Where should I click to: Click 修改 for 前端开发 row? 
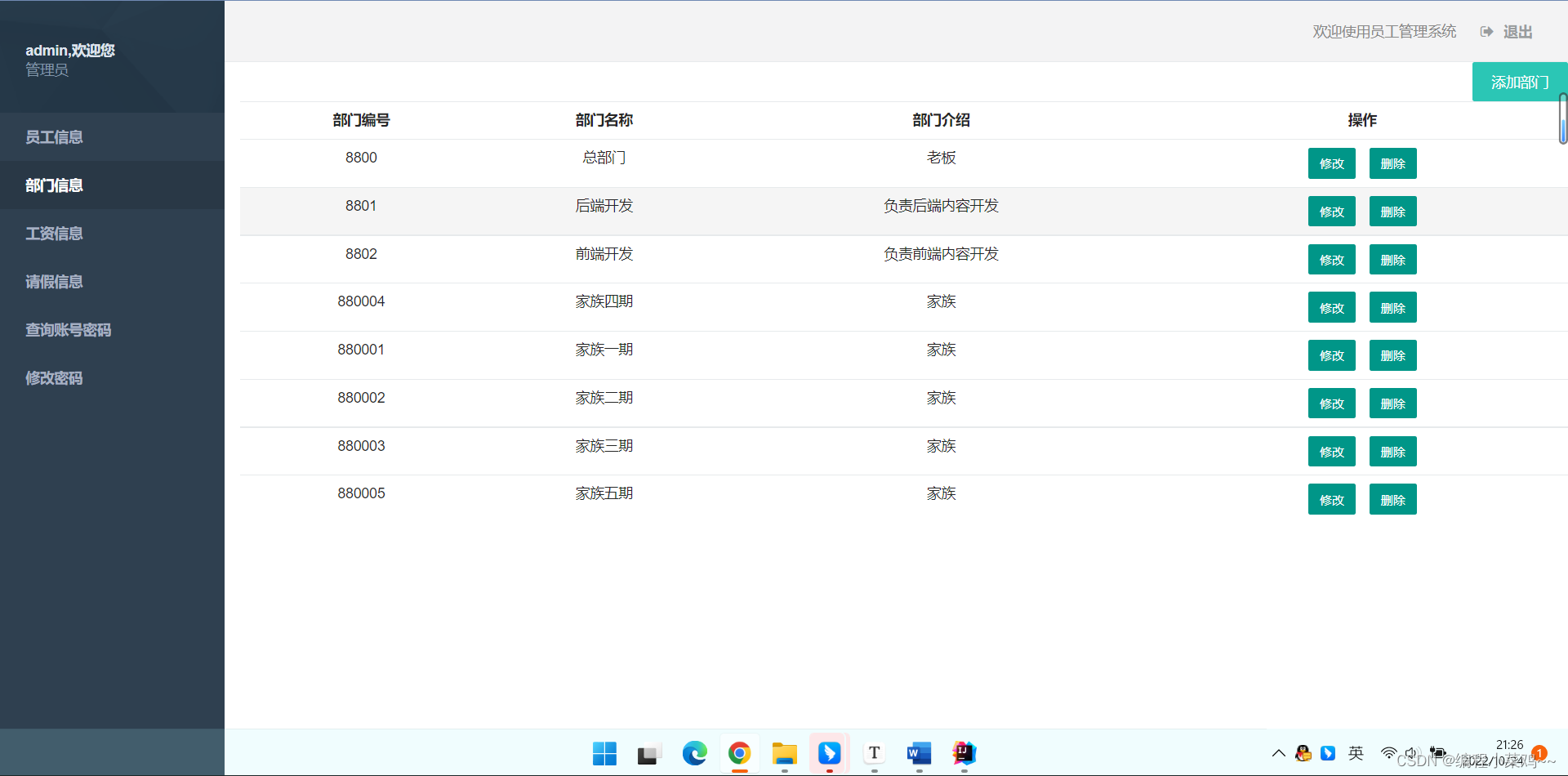(x=1332, y=260)
